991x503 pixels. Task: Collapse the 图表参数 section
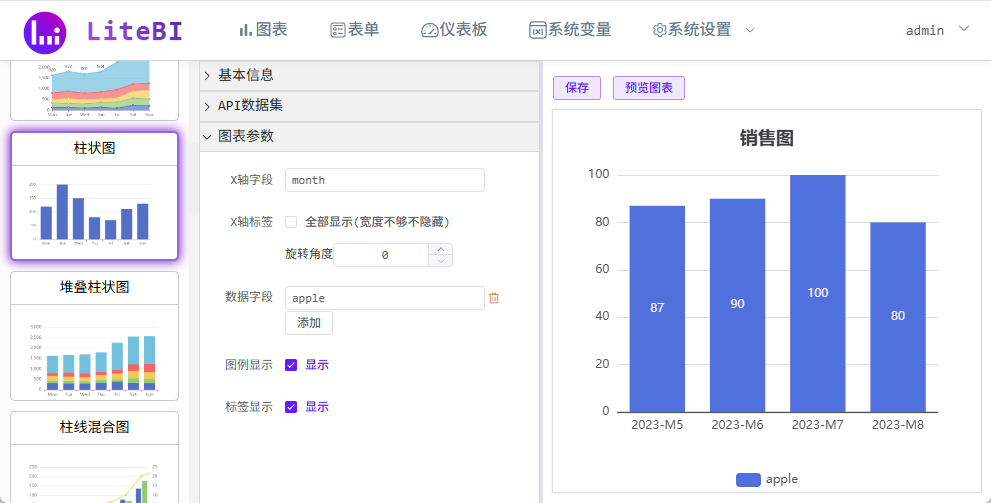[369, 136]
